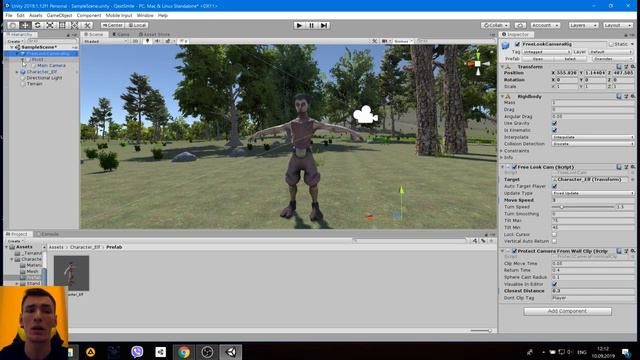Open Rigidbody preset icon

(626, 96)
